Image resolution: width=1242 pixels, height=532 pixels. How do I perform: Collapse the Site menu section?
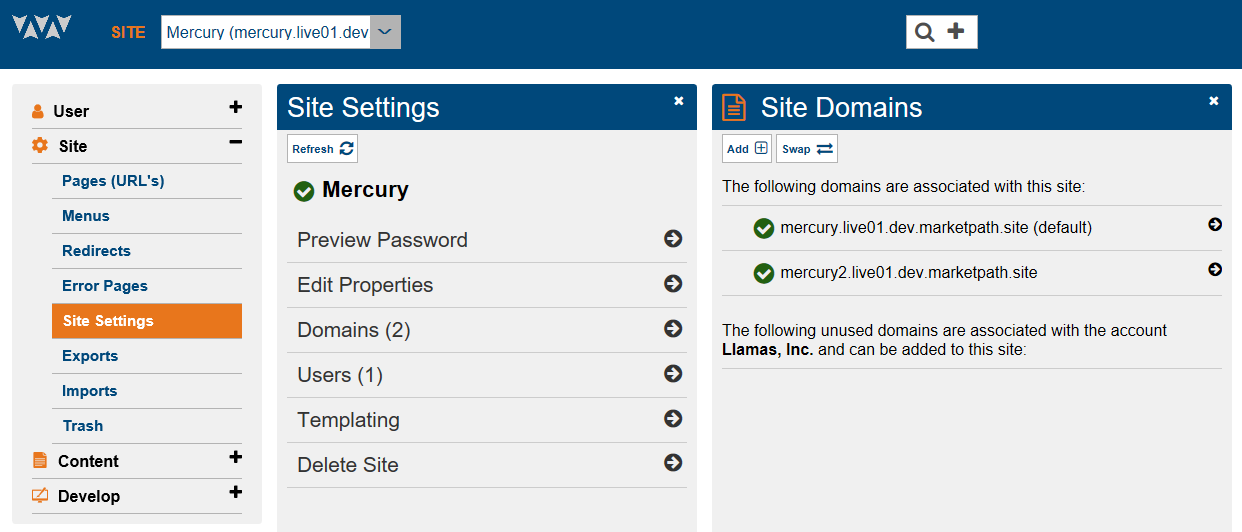(x=235, y=144)
